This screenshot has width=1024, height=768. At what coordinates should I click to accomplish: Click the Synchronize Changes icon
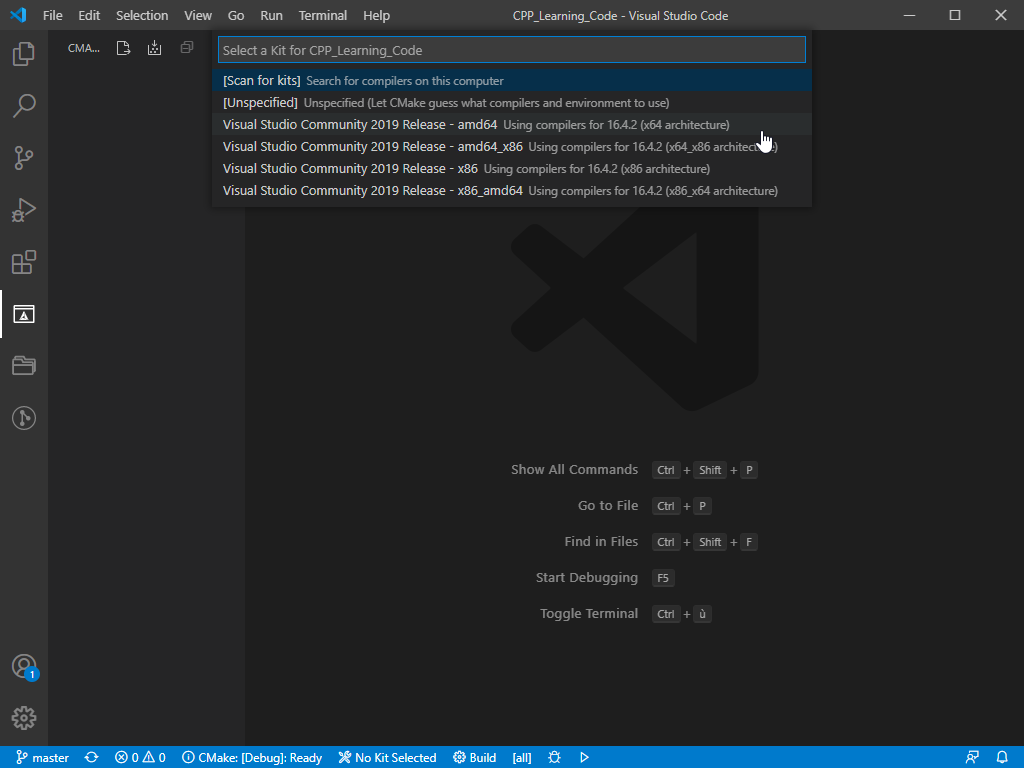(x=91, y=758)
